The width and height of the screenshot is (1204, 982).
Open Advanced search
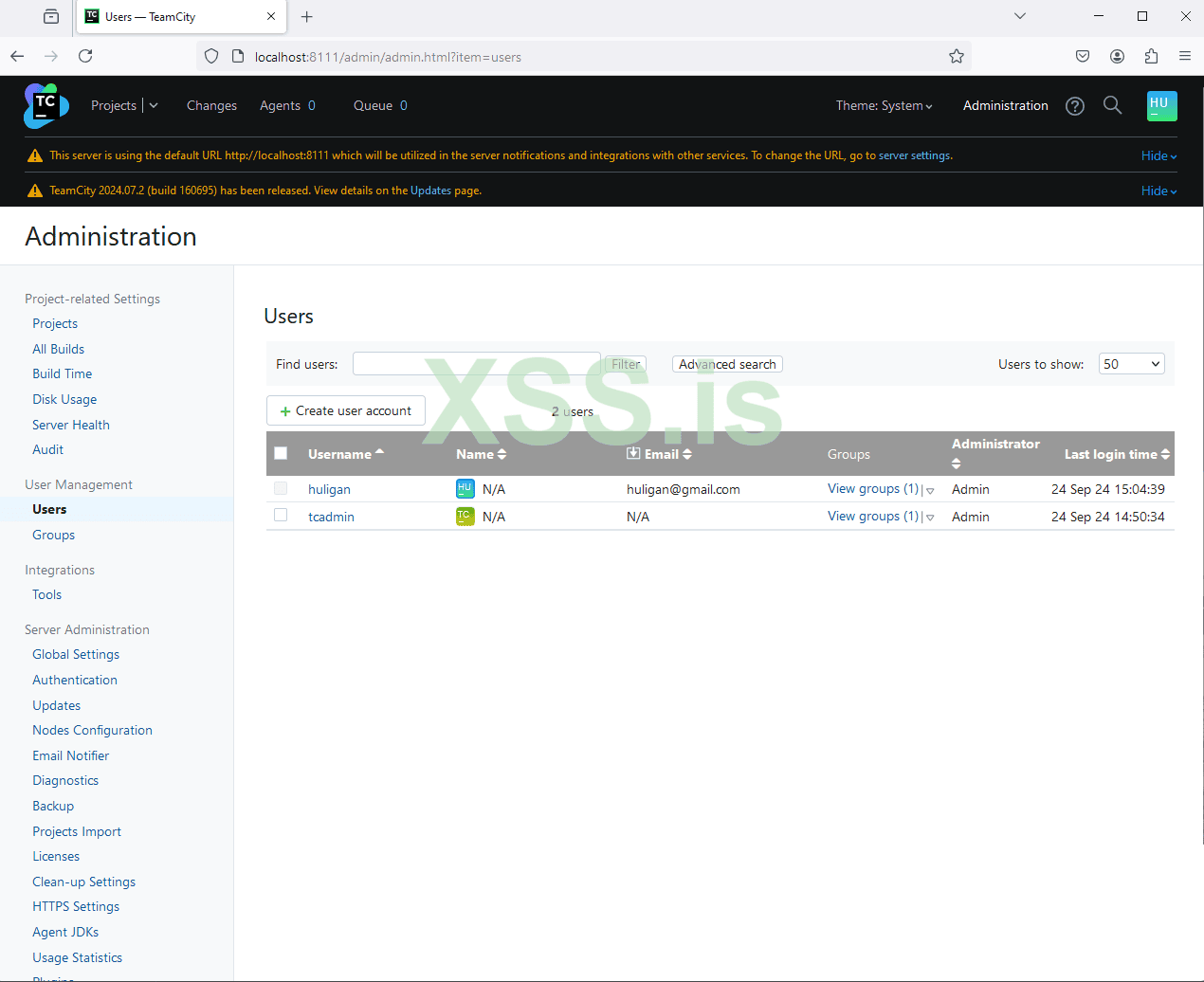pos(727,364)
